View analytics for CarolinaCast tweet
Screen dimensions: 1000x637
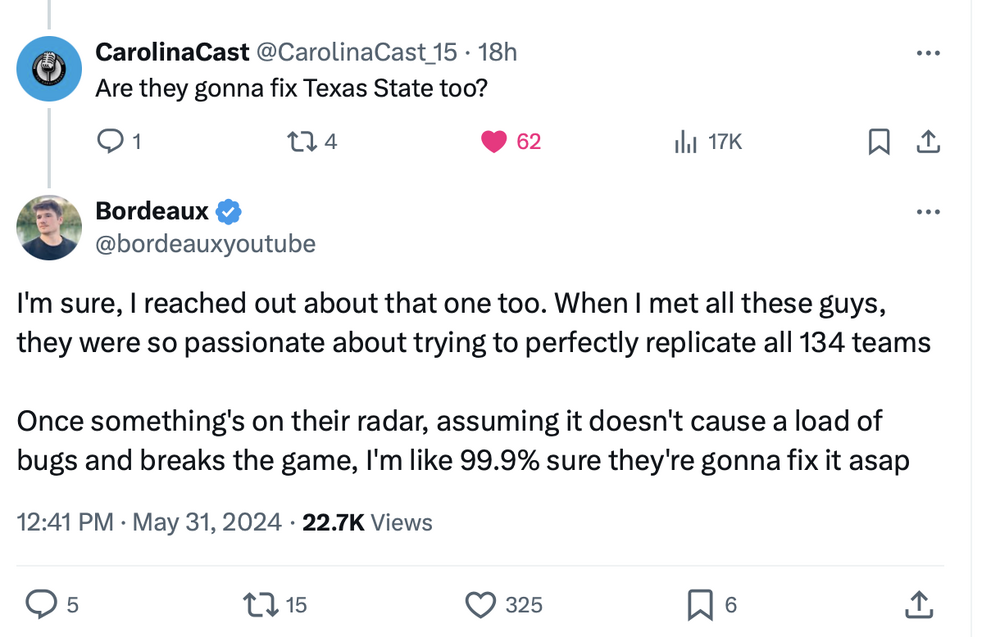(x=686, y=142)
